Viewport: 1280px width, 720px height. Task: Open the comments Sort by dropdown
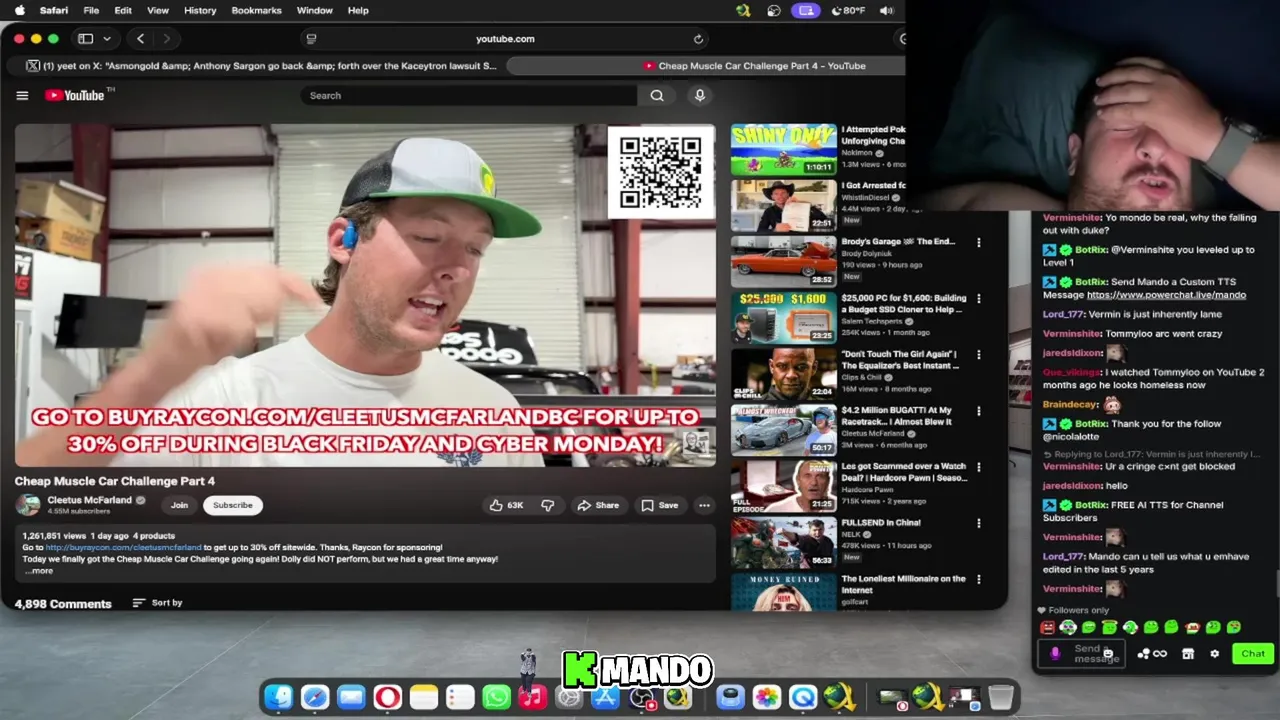(x=157, y=603)
